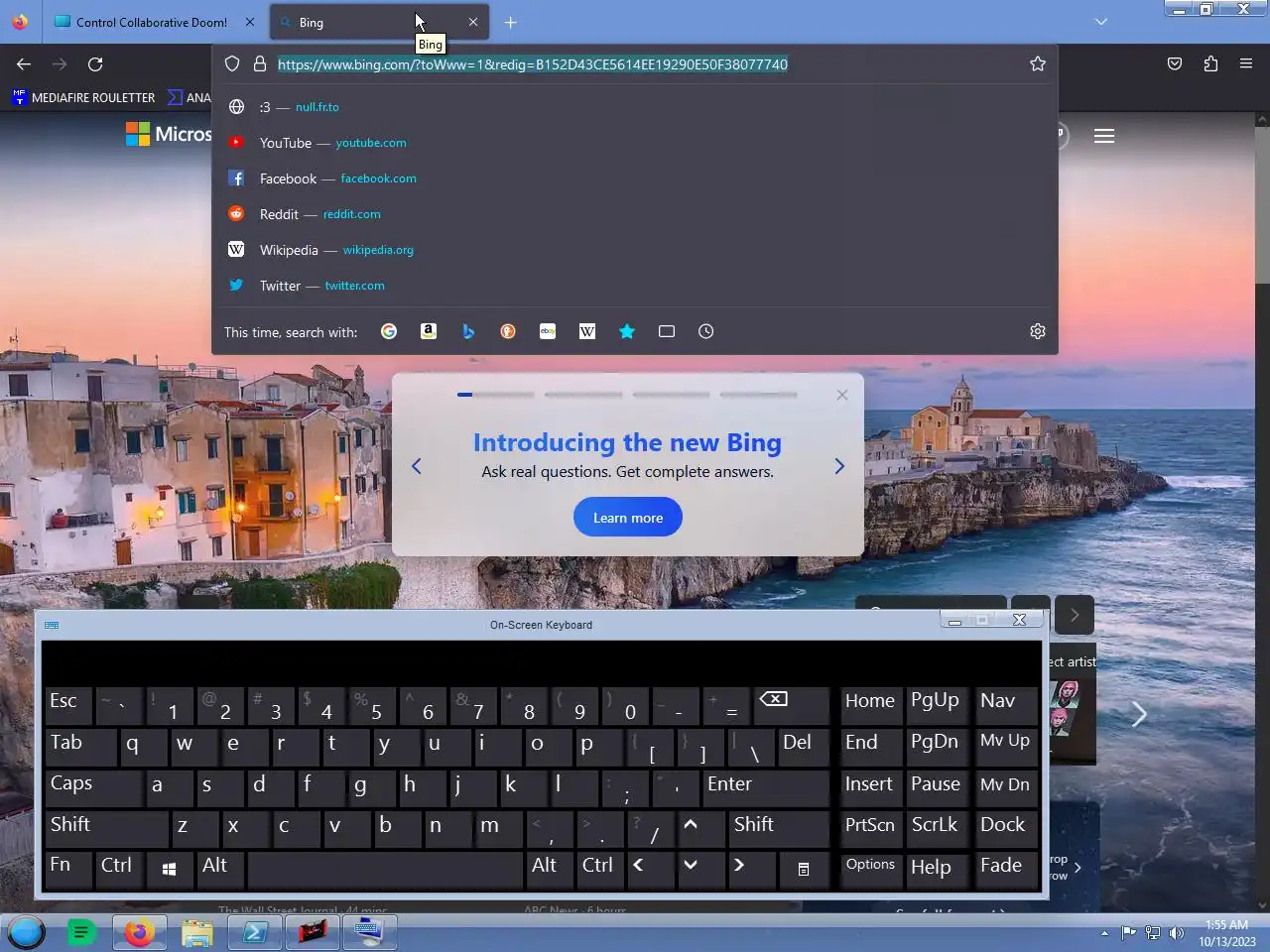Choose Twitter suggestion in address dropdown

coord(635,286)
